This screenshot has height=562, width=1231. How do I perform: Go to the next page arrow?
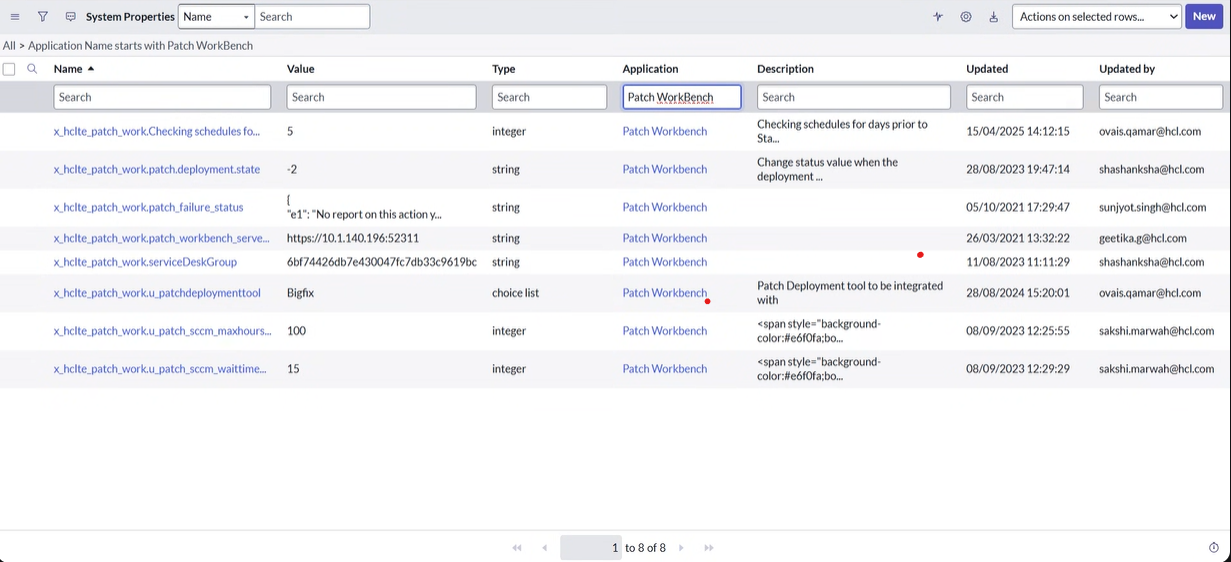point(681,548)
